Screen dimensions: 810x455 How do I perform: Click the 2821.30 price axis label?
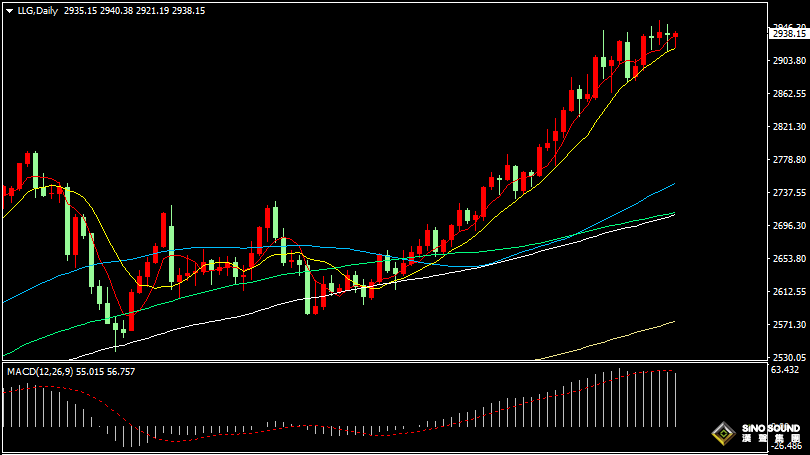point(788,127)
